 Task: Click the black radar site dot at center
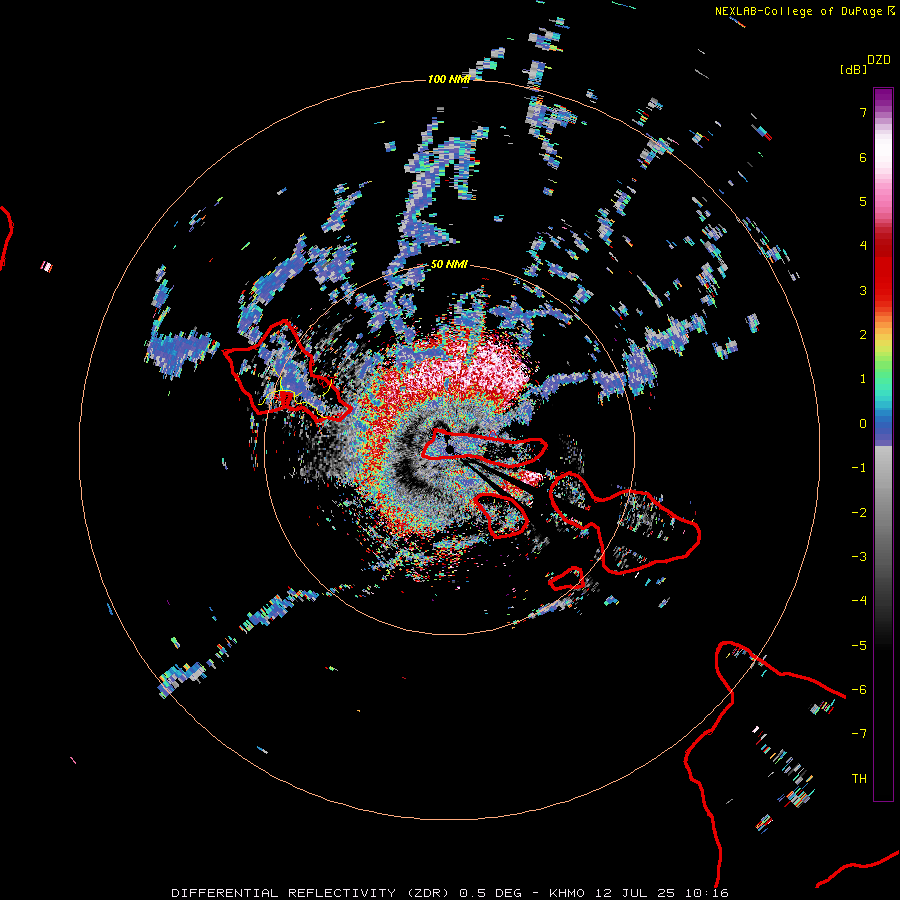[450, 449]
